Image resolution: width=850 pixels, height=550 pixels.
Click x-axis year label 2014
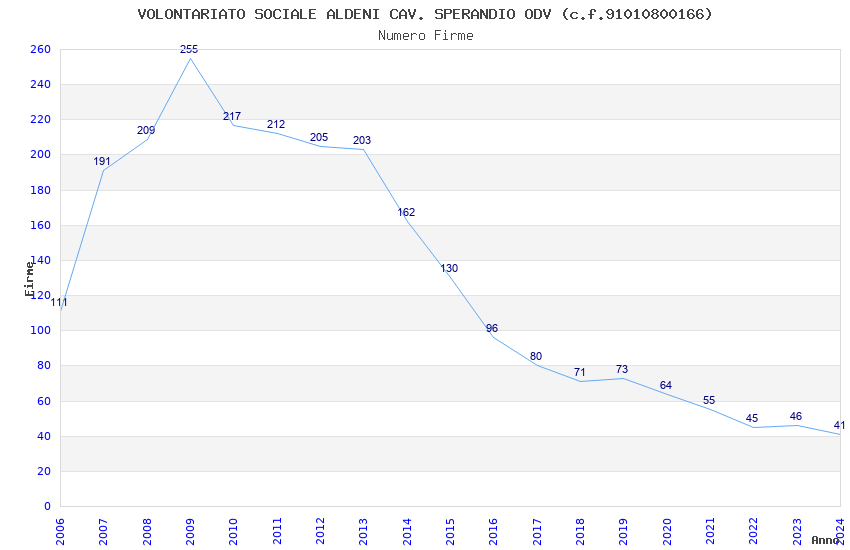tap(407, 531)
